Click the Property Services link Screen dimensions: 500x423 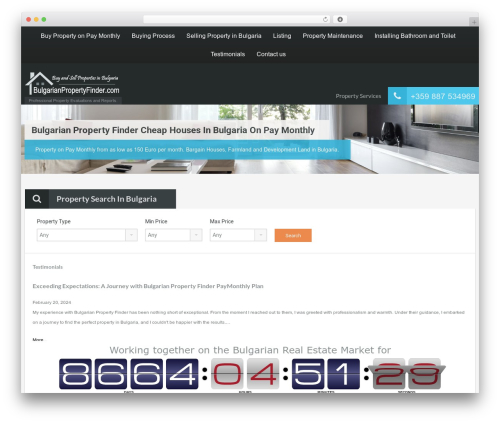click(x=358, y=96)
